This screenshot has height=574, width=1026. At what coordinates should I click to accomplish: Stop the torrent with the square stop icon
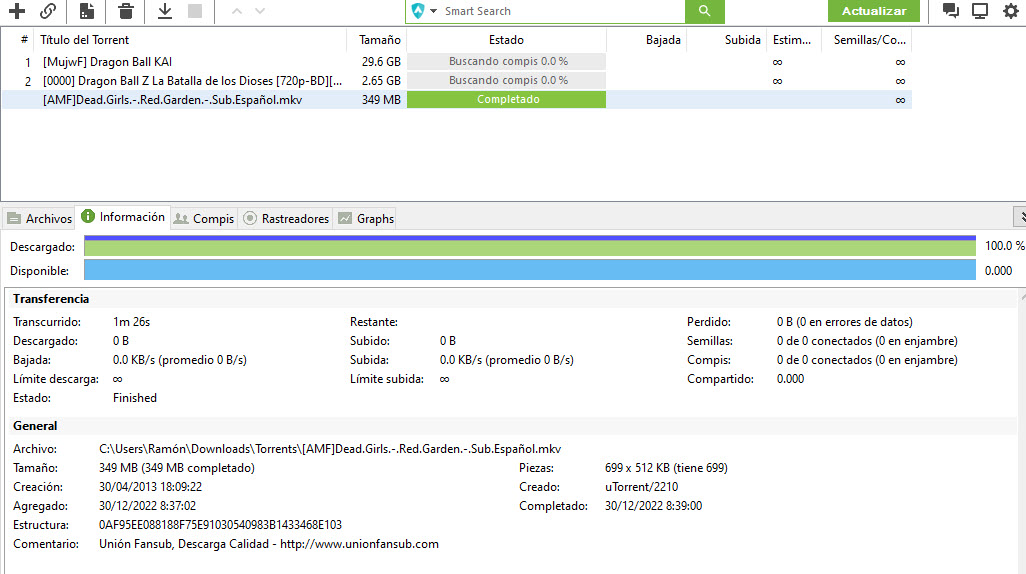point(195,11)
